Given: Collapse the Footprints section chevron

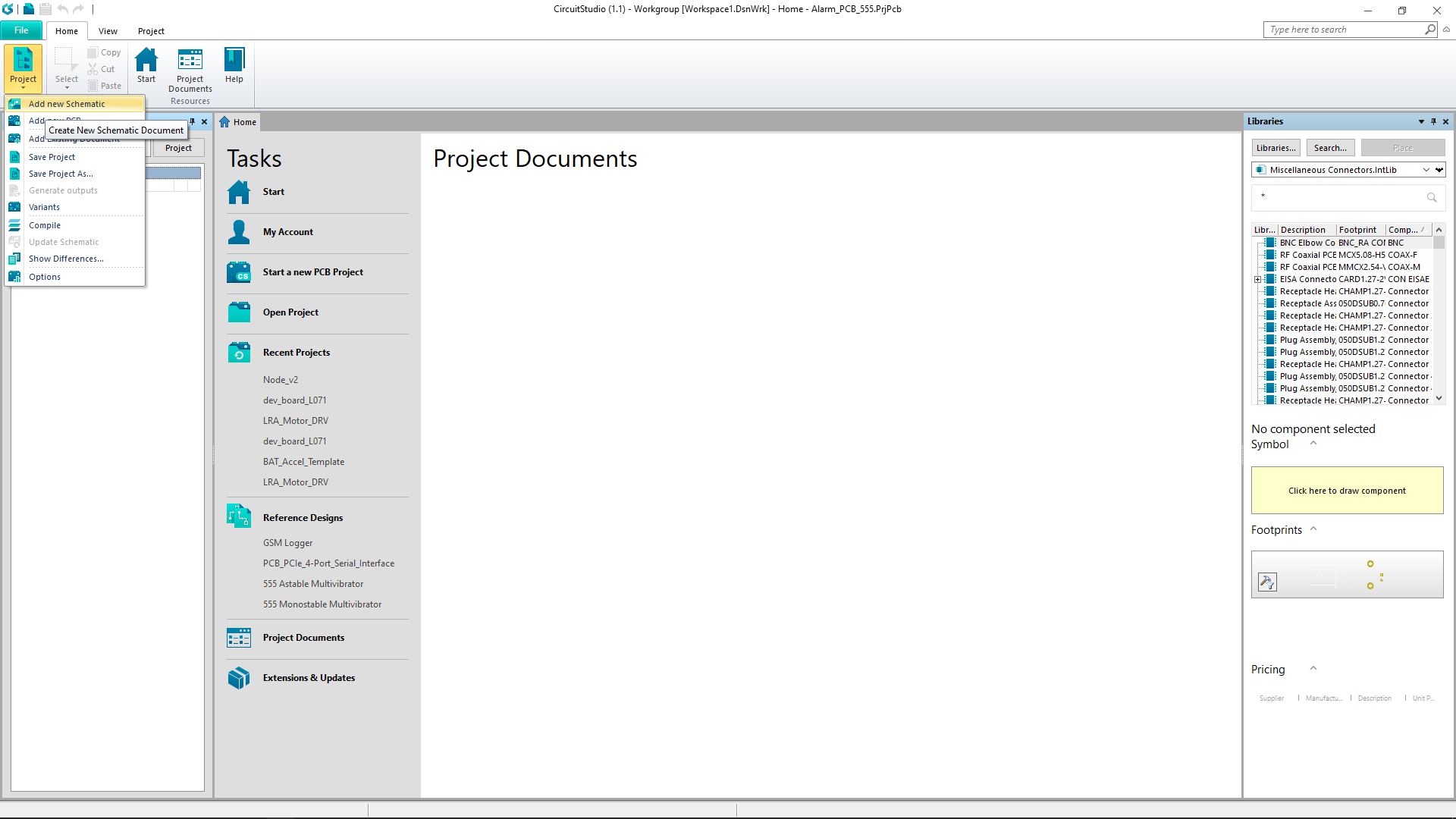Looking at the screenshot, I should 1313,529.
